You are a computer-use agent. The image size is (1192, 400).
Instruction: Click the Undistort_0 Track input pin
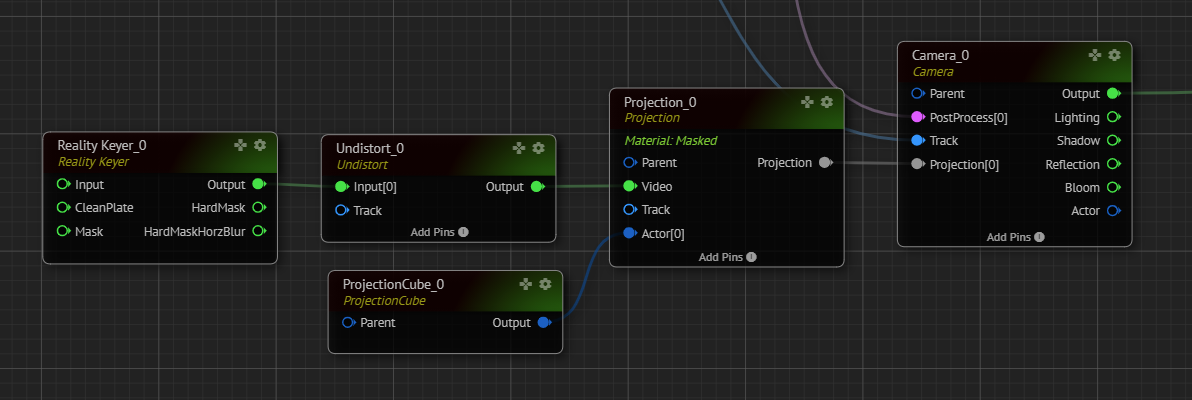click(342, 210)
